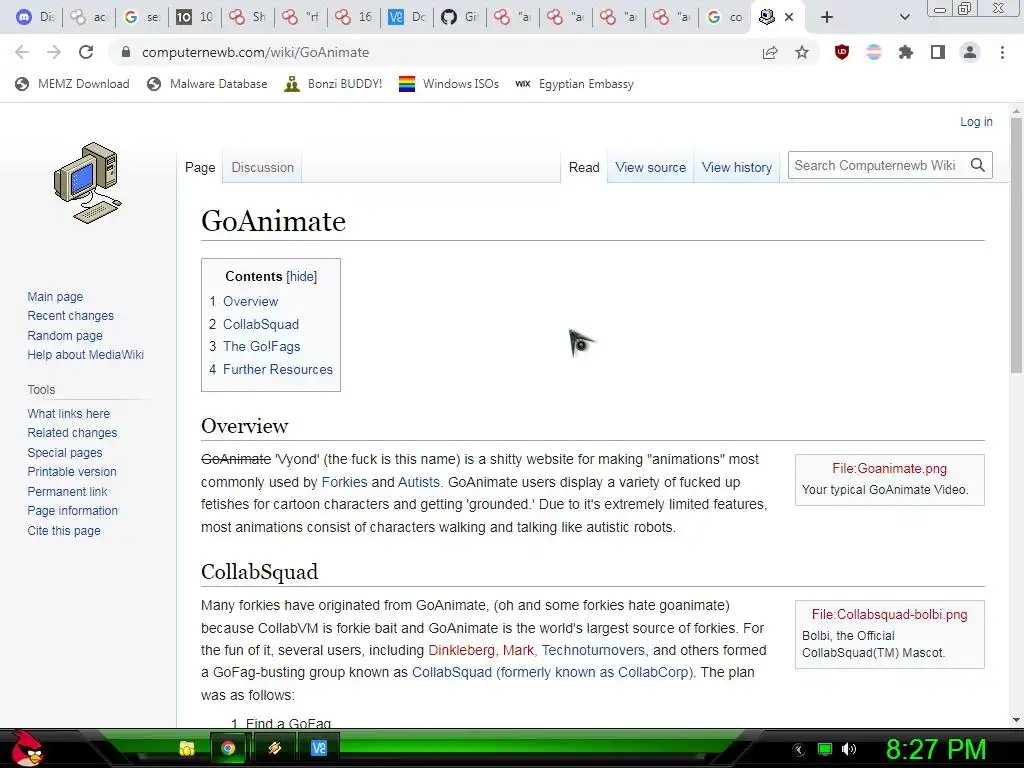This screenshot has width=1024, height=768.
Task: Open the Chrome profile avatar
Action: (970, 52)
